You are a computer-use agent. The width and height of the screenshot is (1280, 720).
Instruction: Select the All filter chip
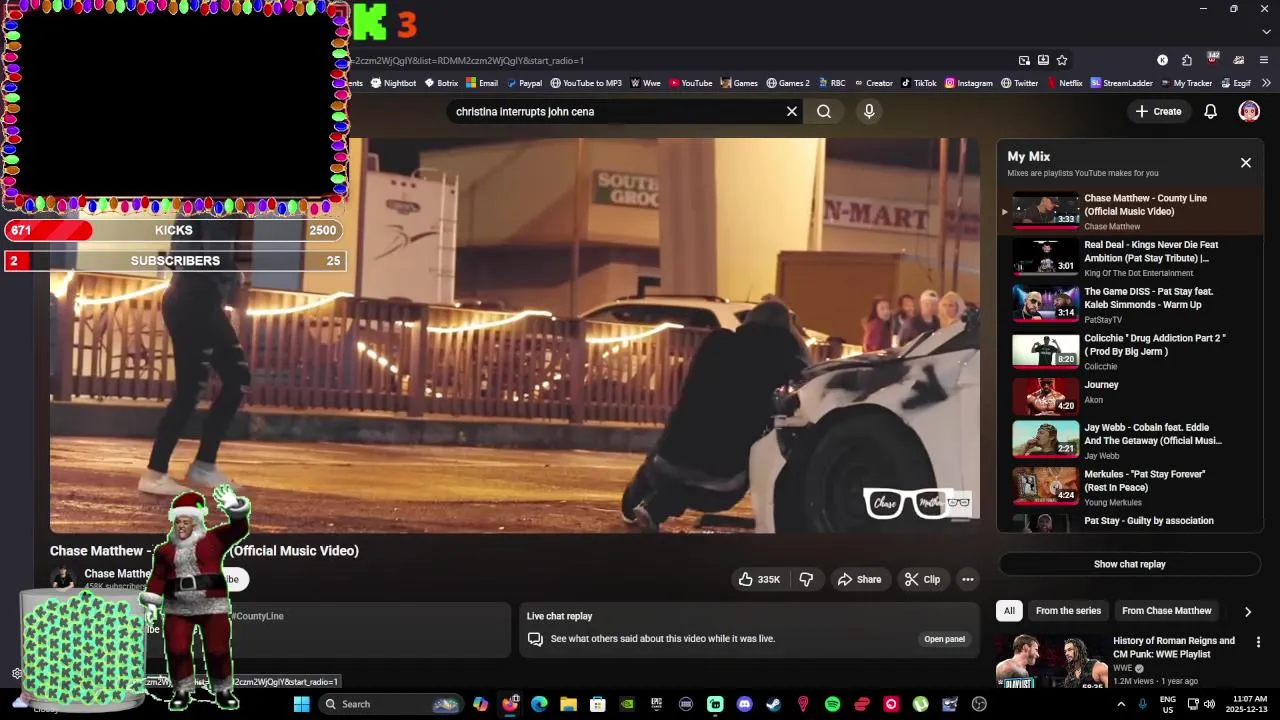(1009, 611)
